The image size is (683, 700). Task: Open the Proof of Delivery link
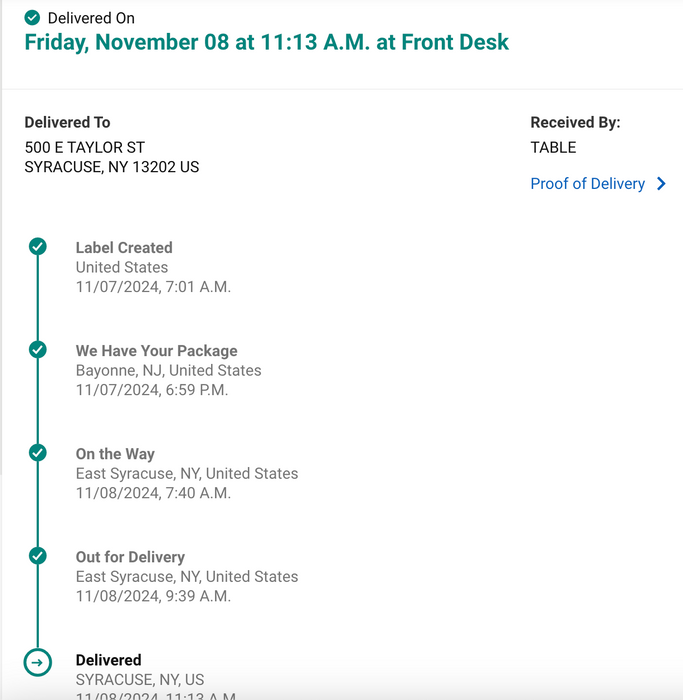[x=587, y=184]
